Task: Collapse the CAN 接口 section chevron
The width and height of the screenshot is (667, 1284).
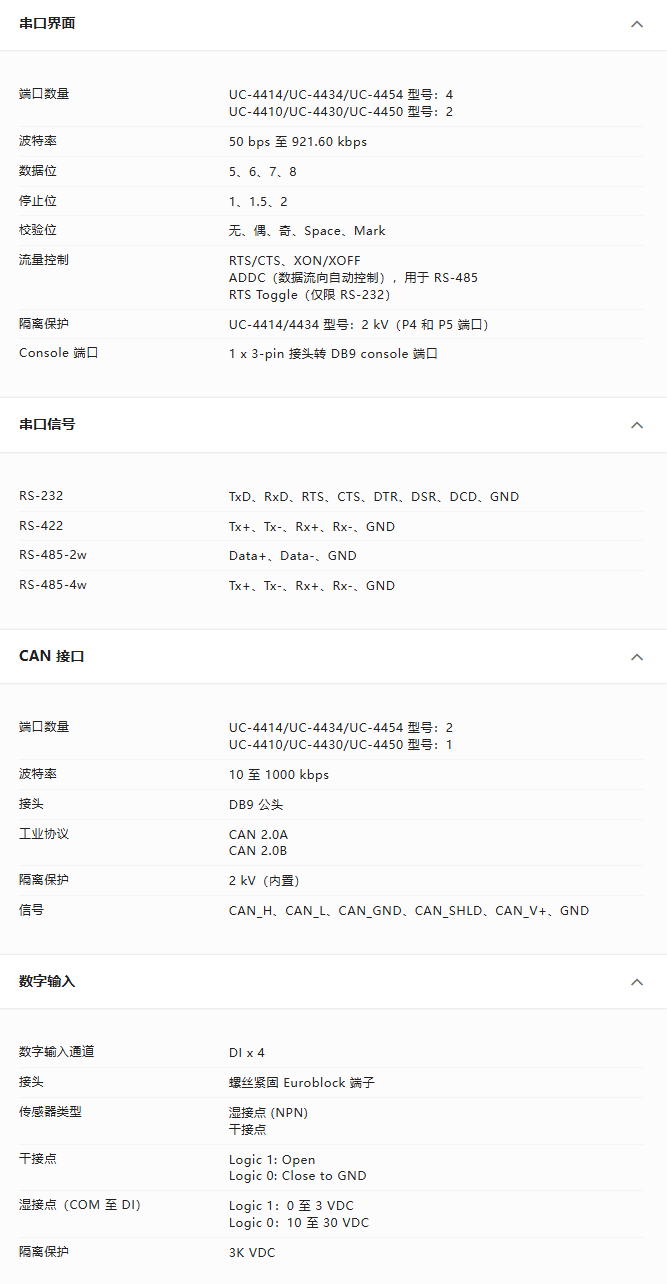Action: pos(637,657)
